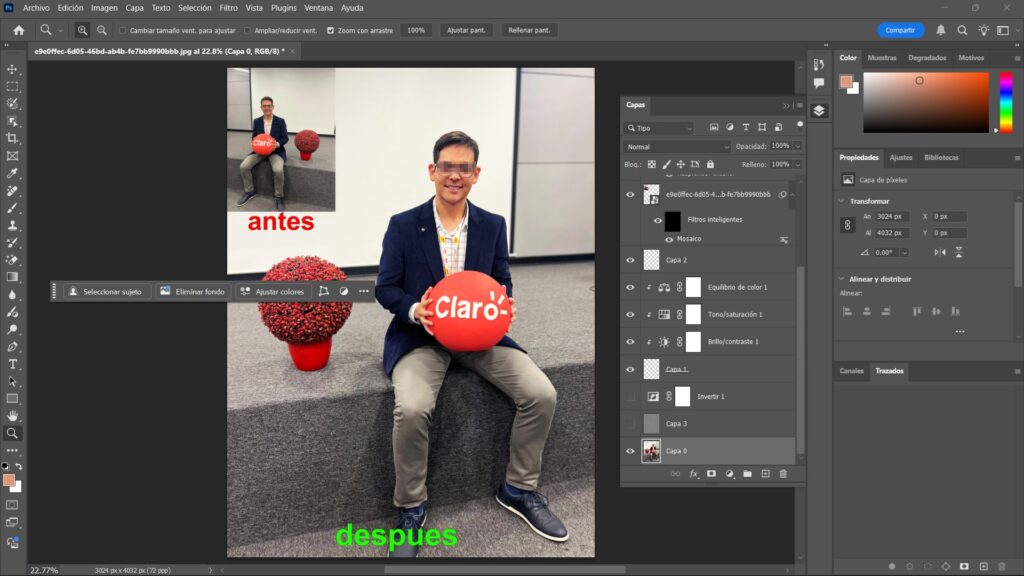Enable Cambiar tamaño vent. para ajustar checkbox
This screenshot has height=576, width=1024.
(x=123, y=30)
